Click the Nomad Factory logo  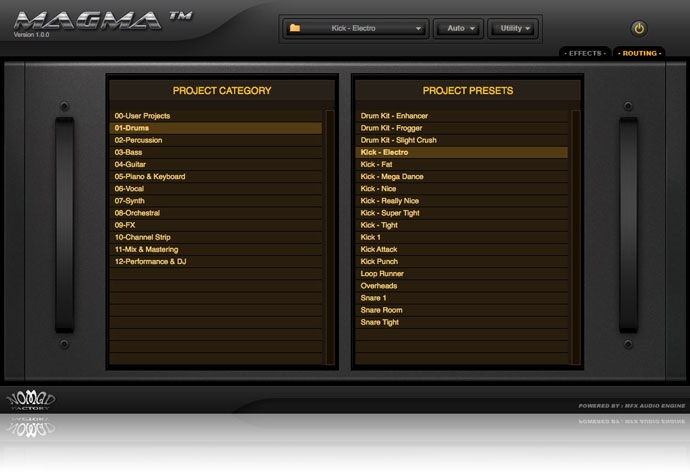(x=32, y=403)
